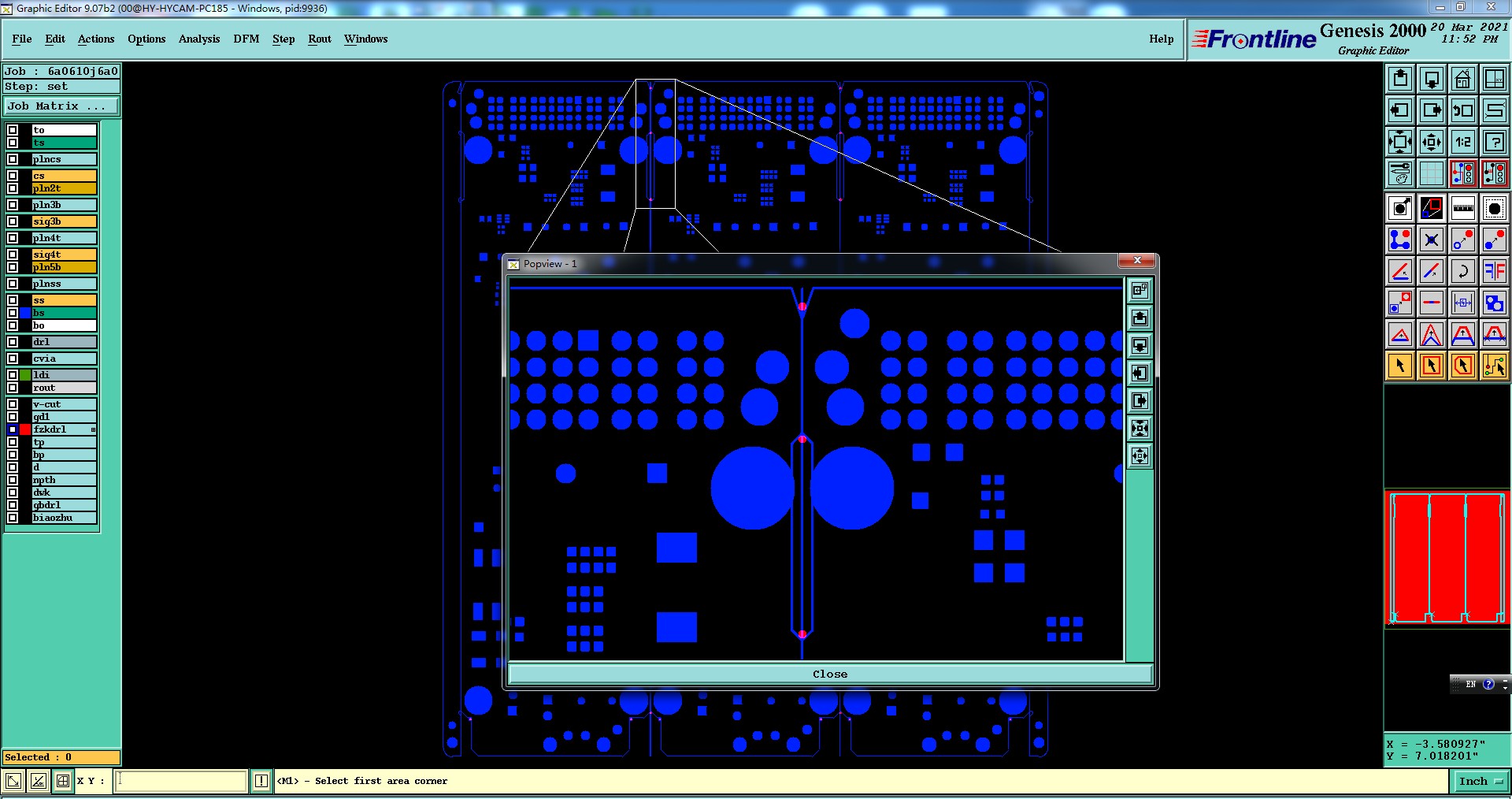Screen dimensions: 1512x799
Task: Toggle checkbox for layer ldi
Action: [13, 375]
